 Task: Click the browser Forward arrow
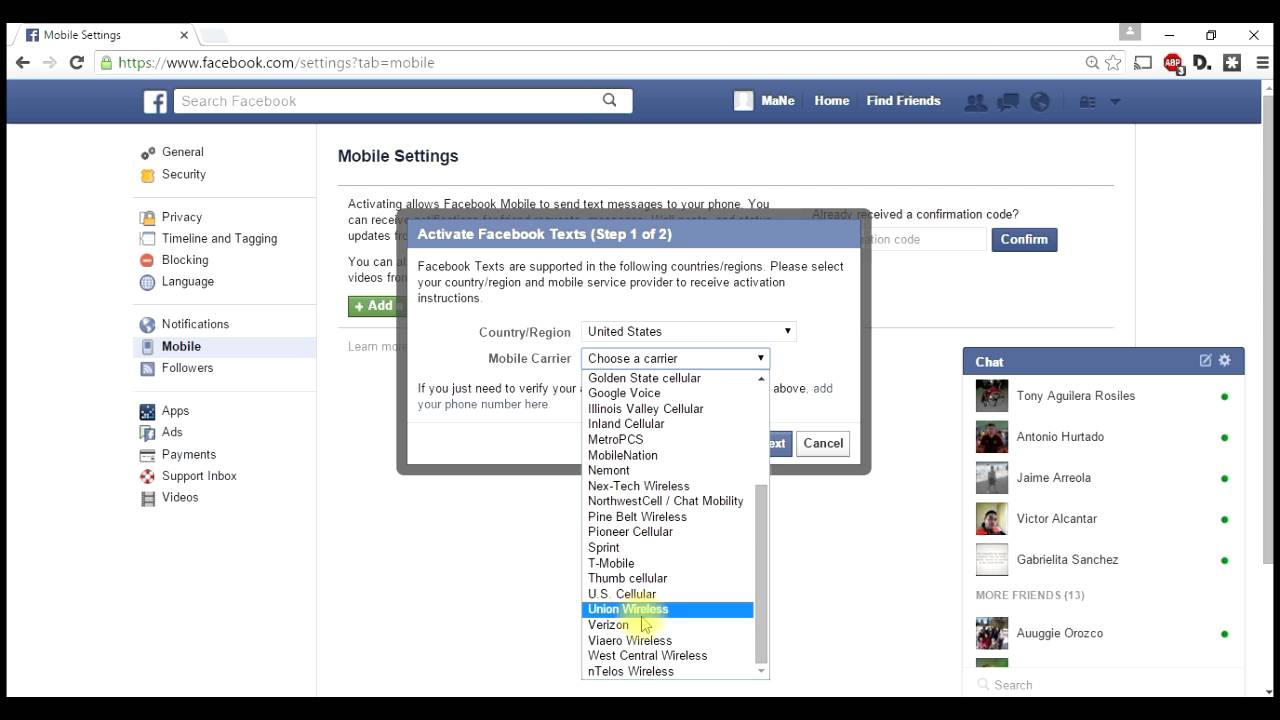[x=49, y=62]
